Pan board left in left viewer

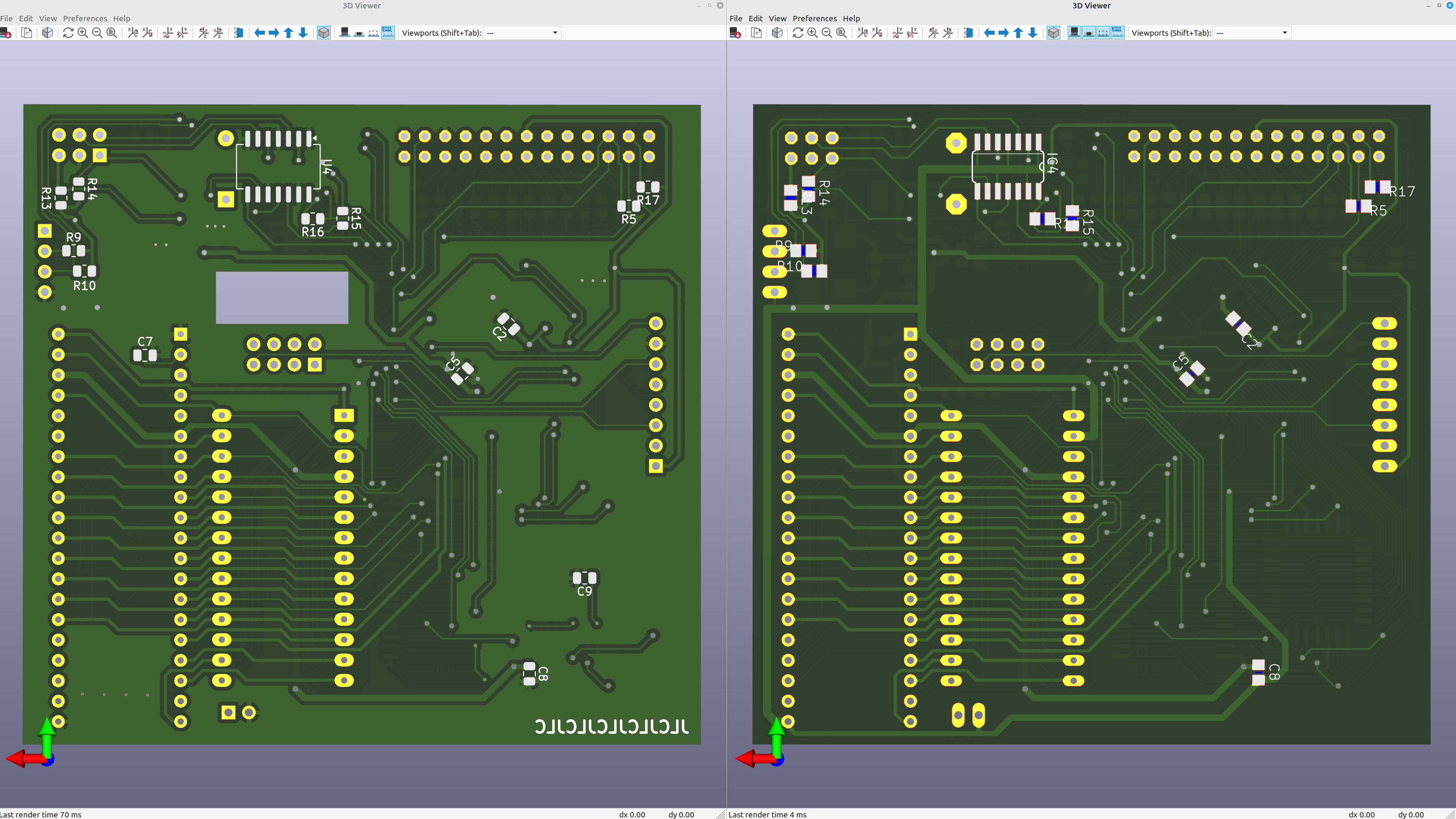pos(260,33)
